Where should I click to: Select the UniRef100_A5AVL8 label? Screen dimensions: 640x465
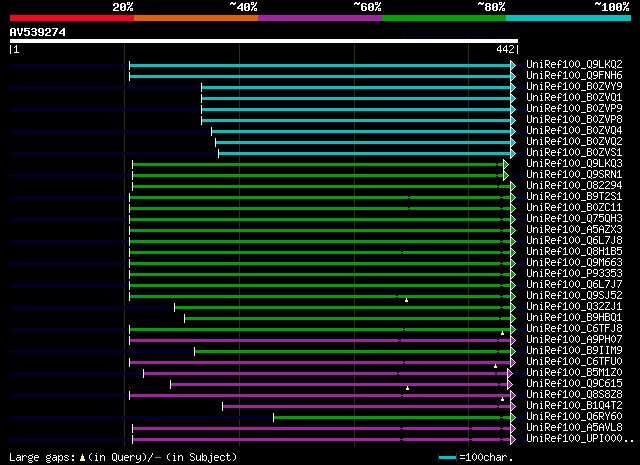[574, 428]
